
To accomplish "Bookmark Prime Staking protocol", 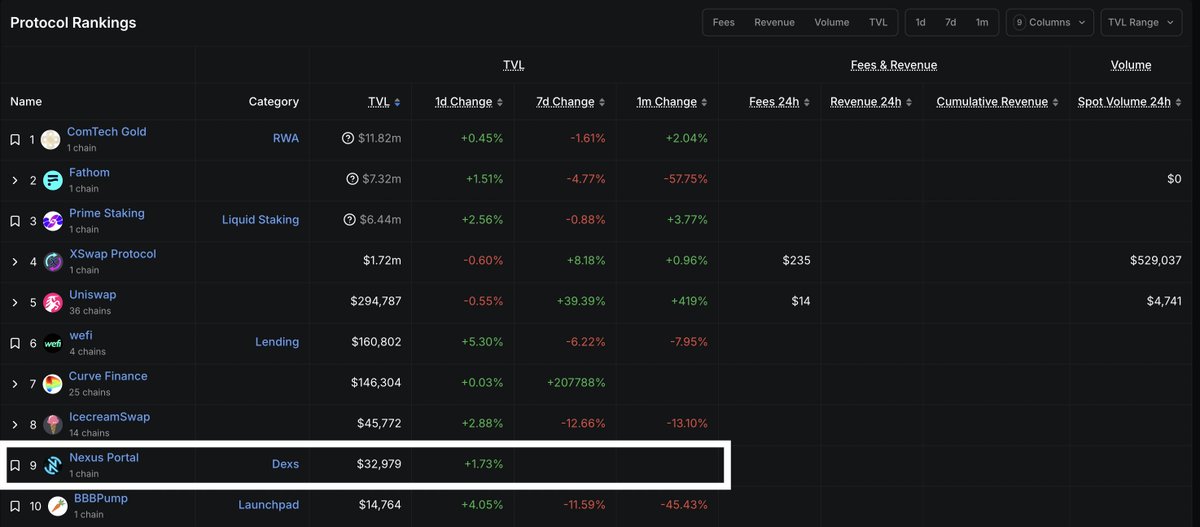I will 15,221.
